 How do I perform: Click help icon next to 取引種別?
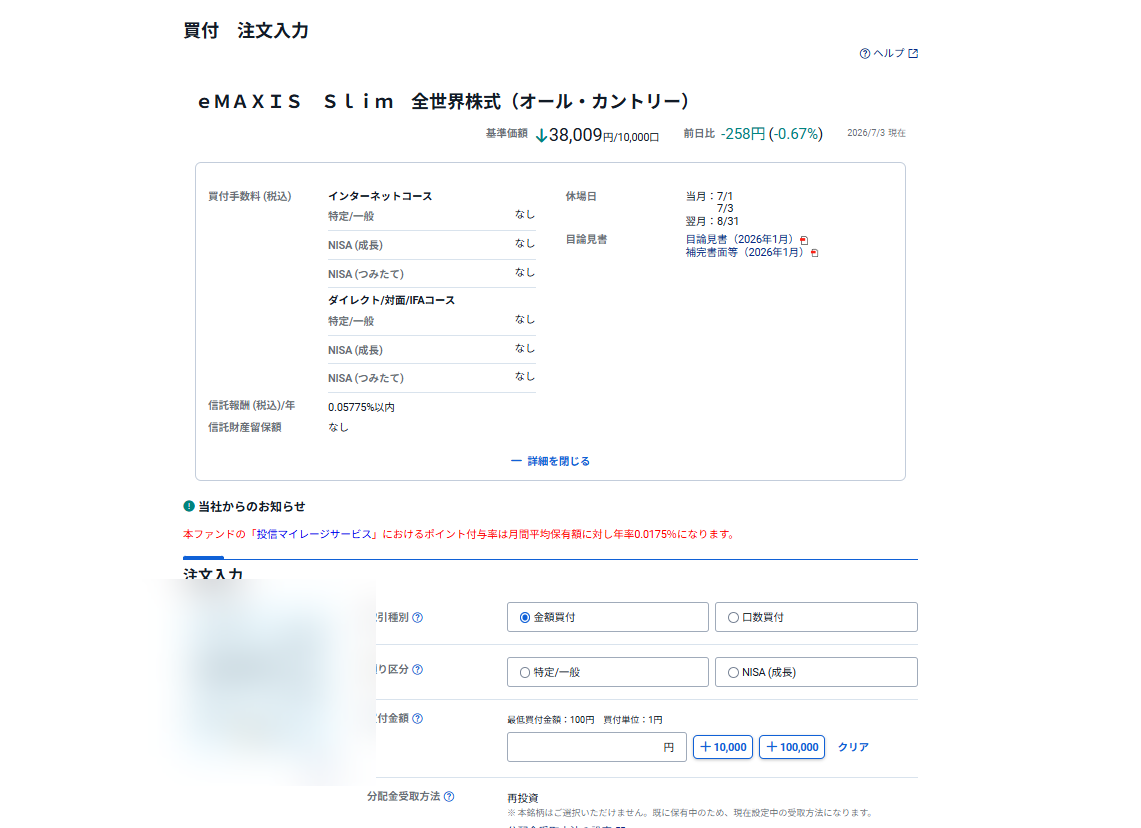(x=418, y=618)
